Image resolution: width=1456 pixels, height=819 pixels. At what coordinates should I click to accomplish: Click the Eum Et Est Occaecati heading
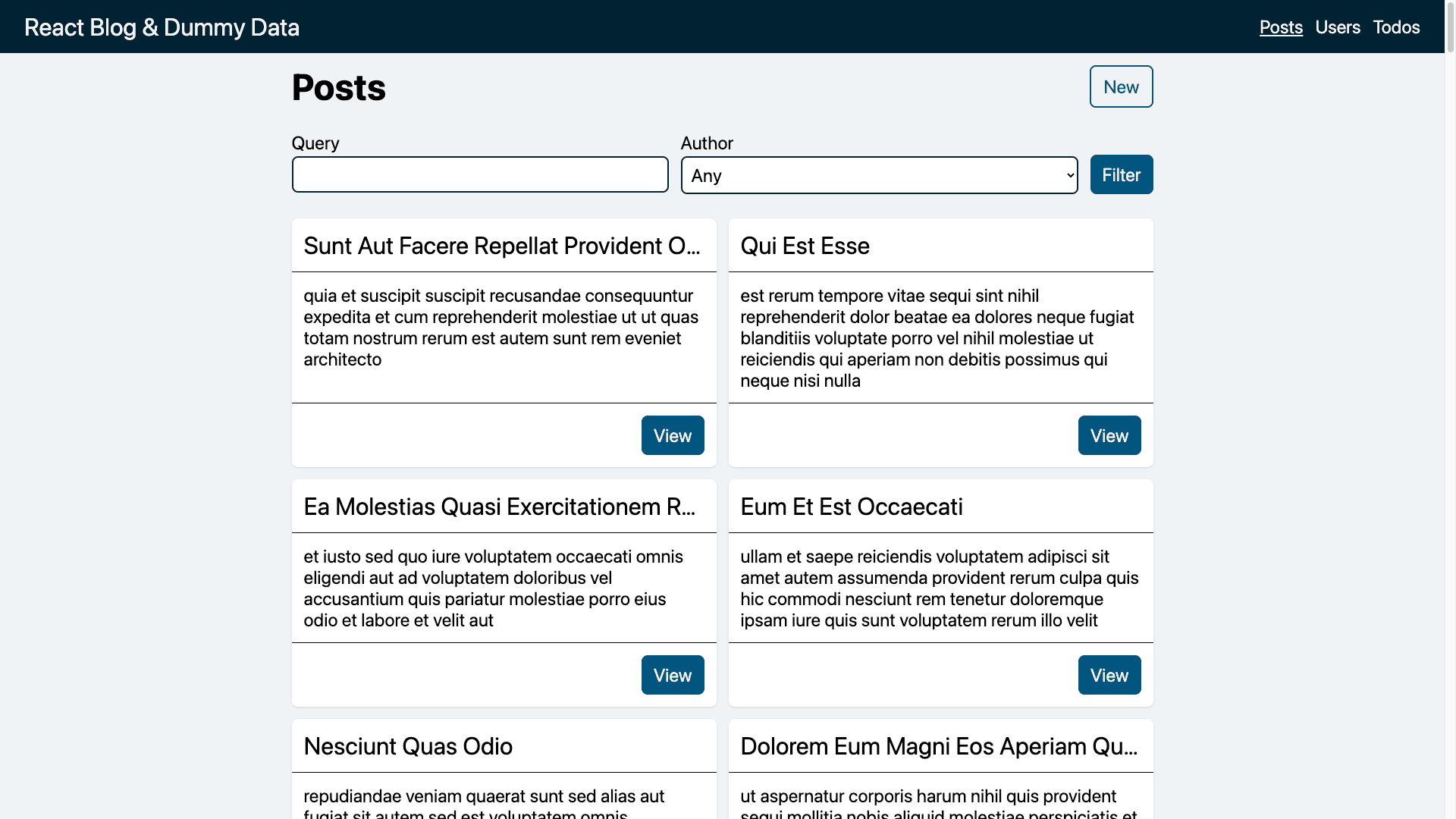tap(852, 507)
